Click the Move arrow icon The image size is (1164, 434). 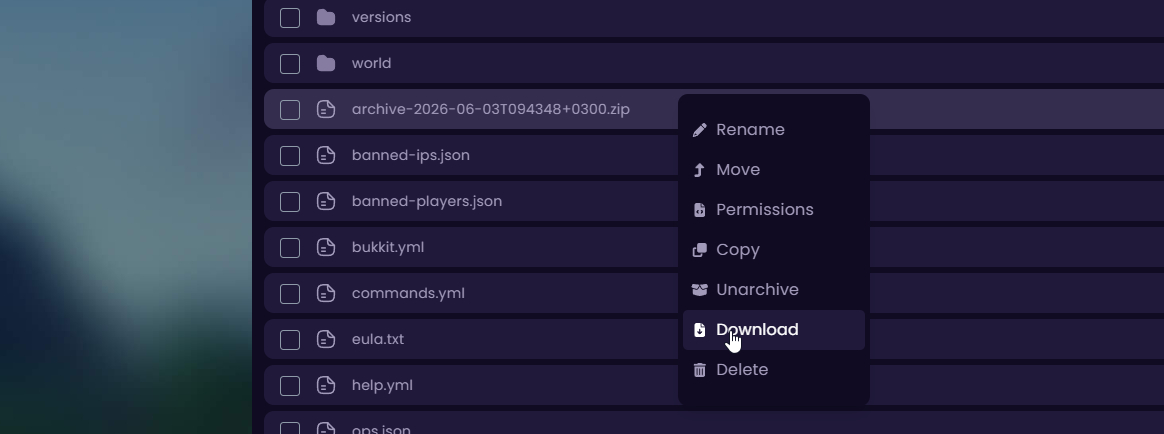click(x=699, y=170)
